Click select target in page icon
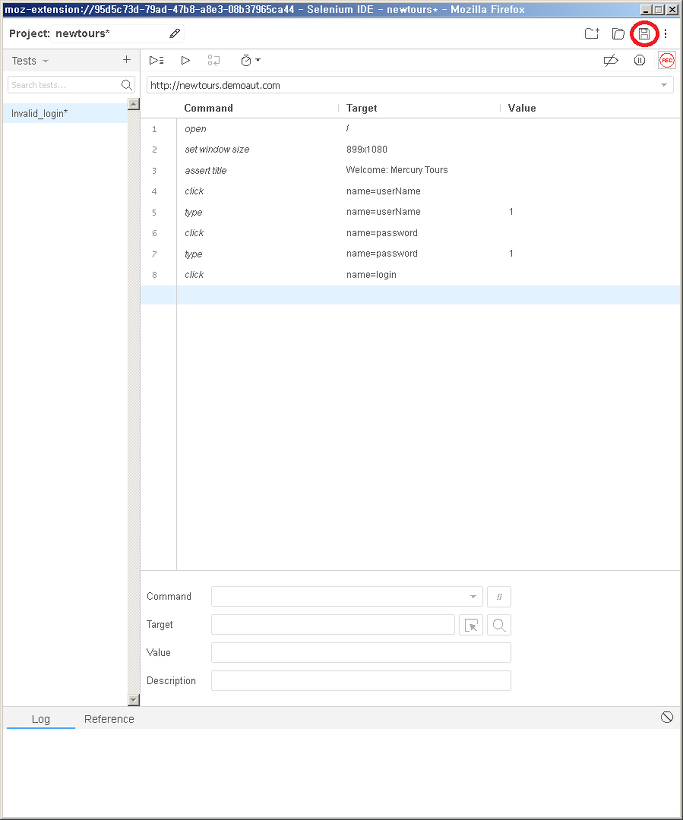This screenshot has height=820, width=683. tap(471, 625)
